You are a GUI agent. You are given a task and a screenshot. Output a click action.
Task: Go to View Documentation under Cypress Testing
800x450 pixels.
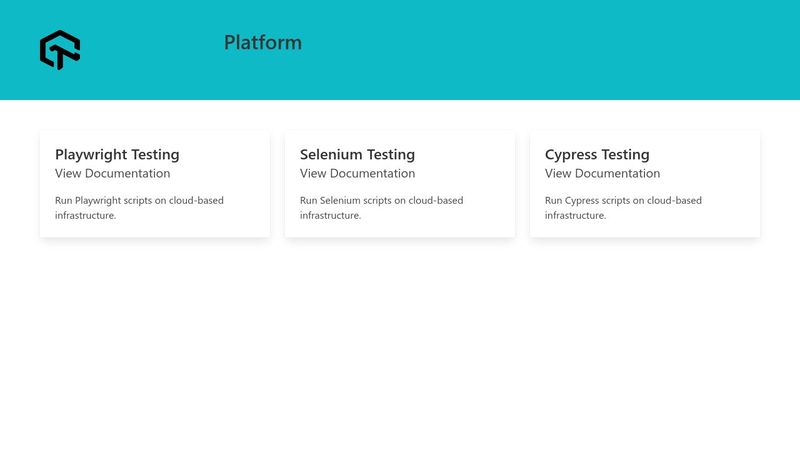click(602, 174)
